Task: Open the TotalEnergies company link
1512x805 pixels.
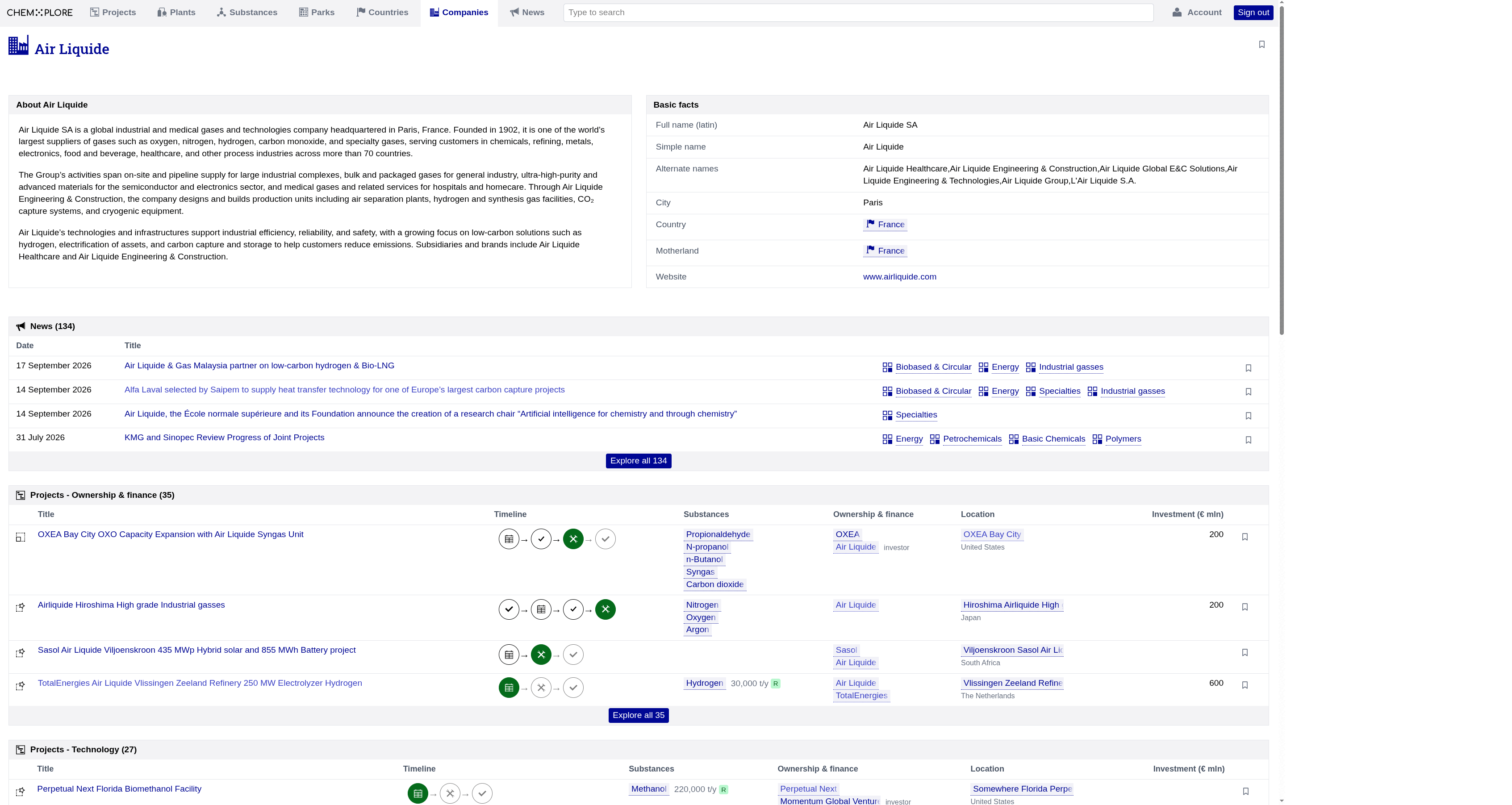Action: click(x=861, y=696)
